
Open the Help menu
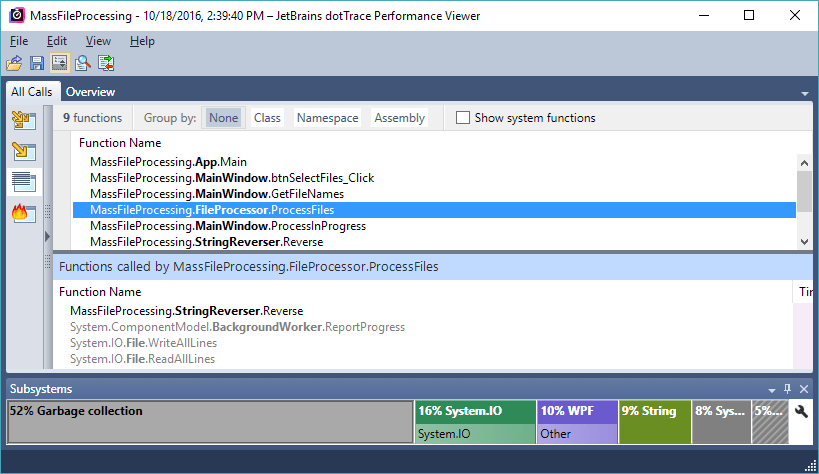142,41
